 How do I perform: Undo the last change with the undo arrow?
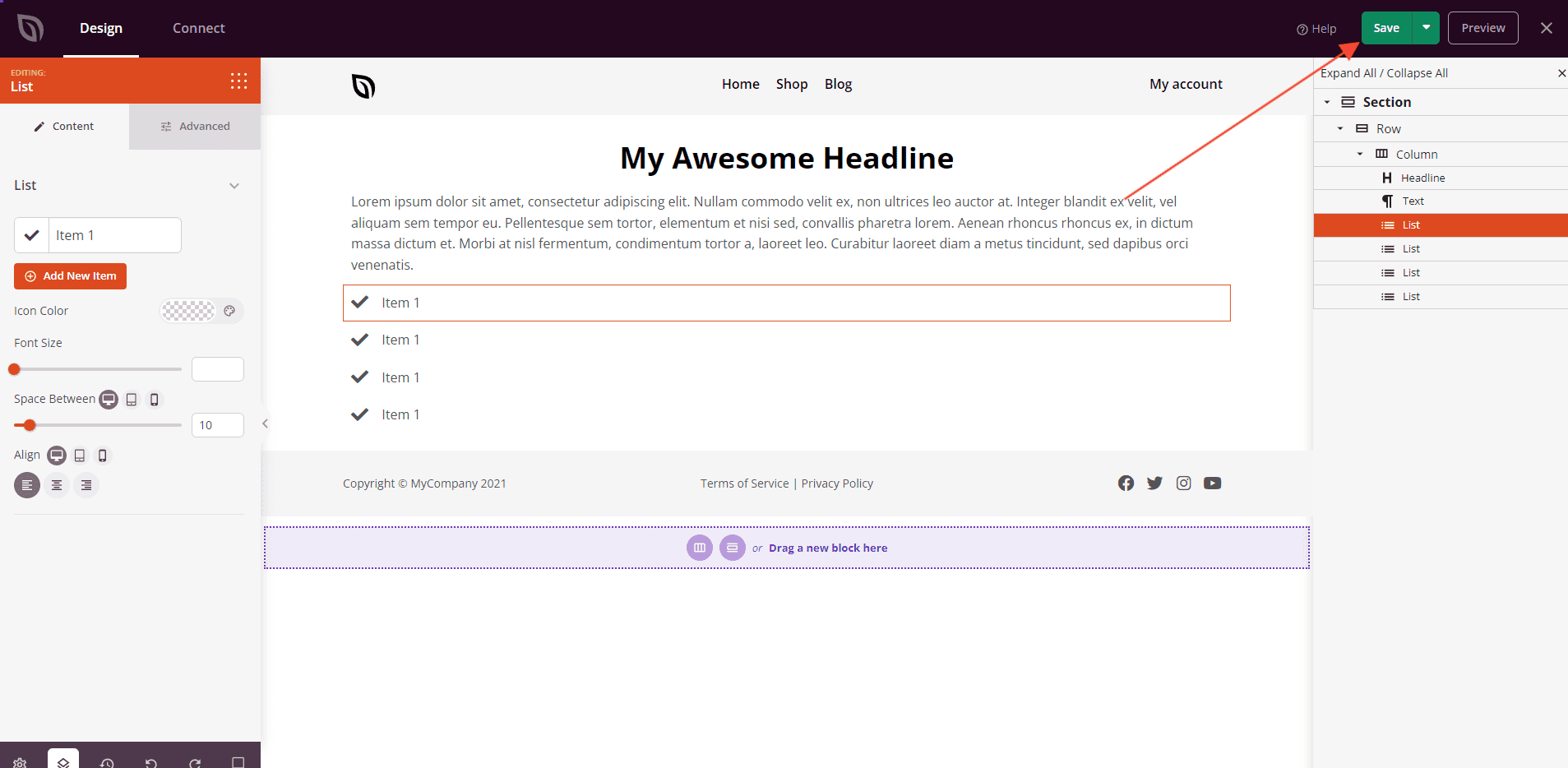point(151,763)
